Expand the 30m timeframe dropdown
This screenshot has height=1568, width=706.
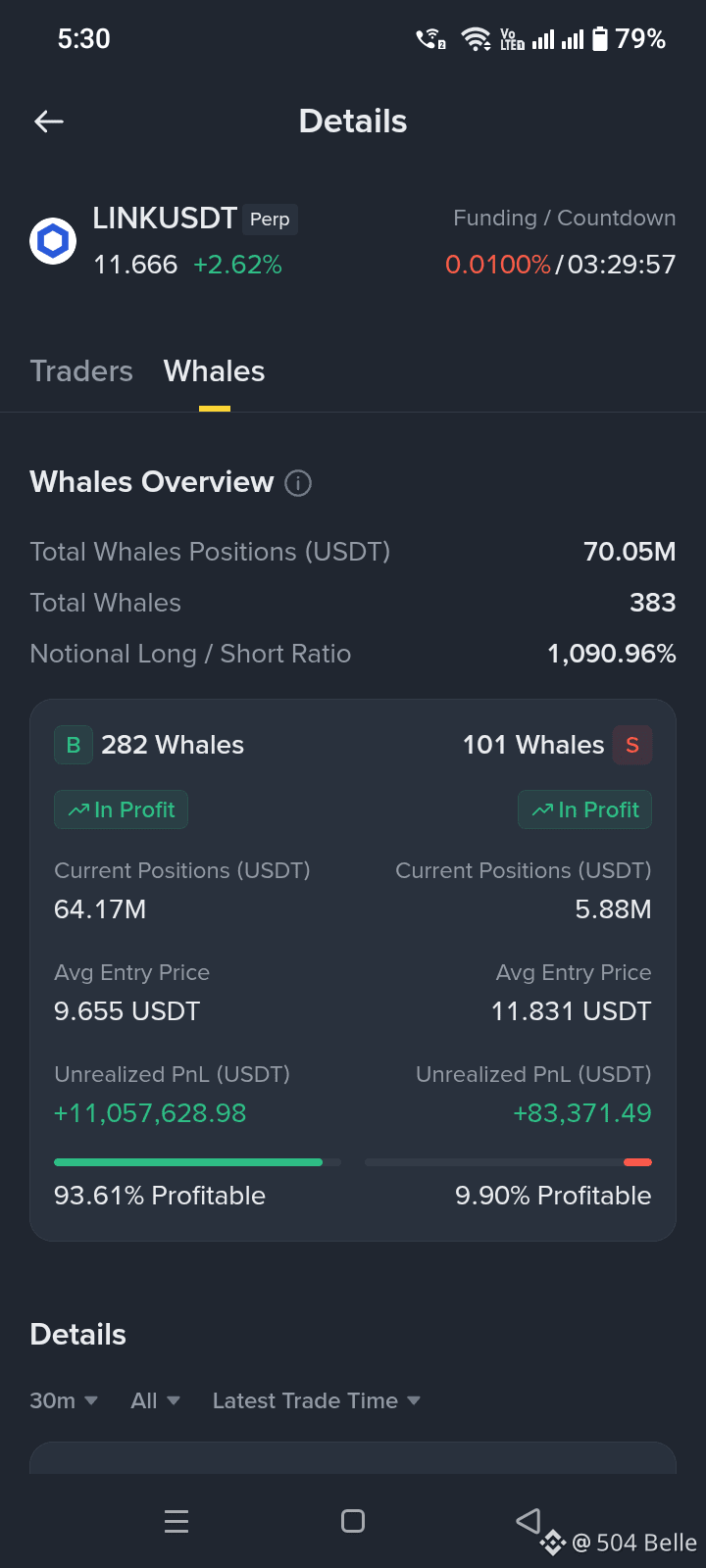click(64, 1400)
